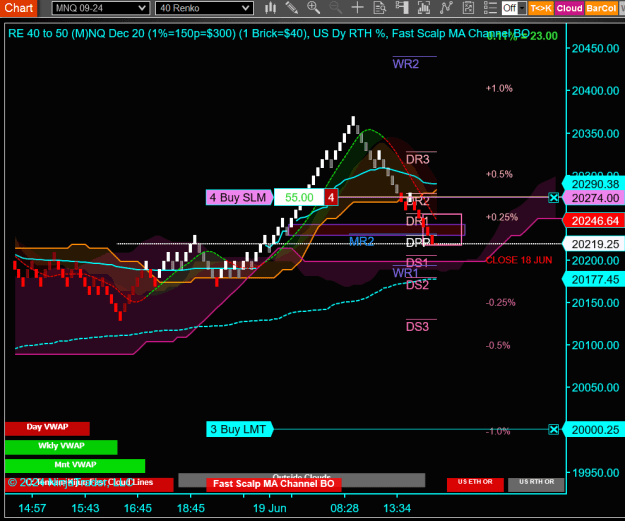Click the 08:28 time axis label
Screen dimensions: 625x521
pos(344,508)
